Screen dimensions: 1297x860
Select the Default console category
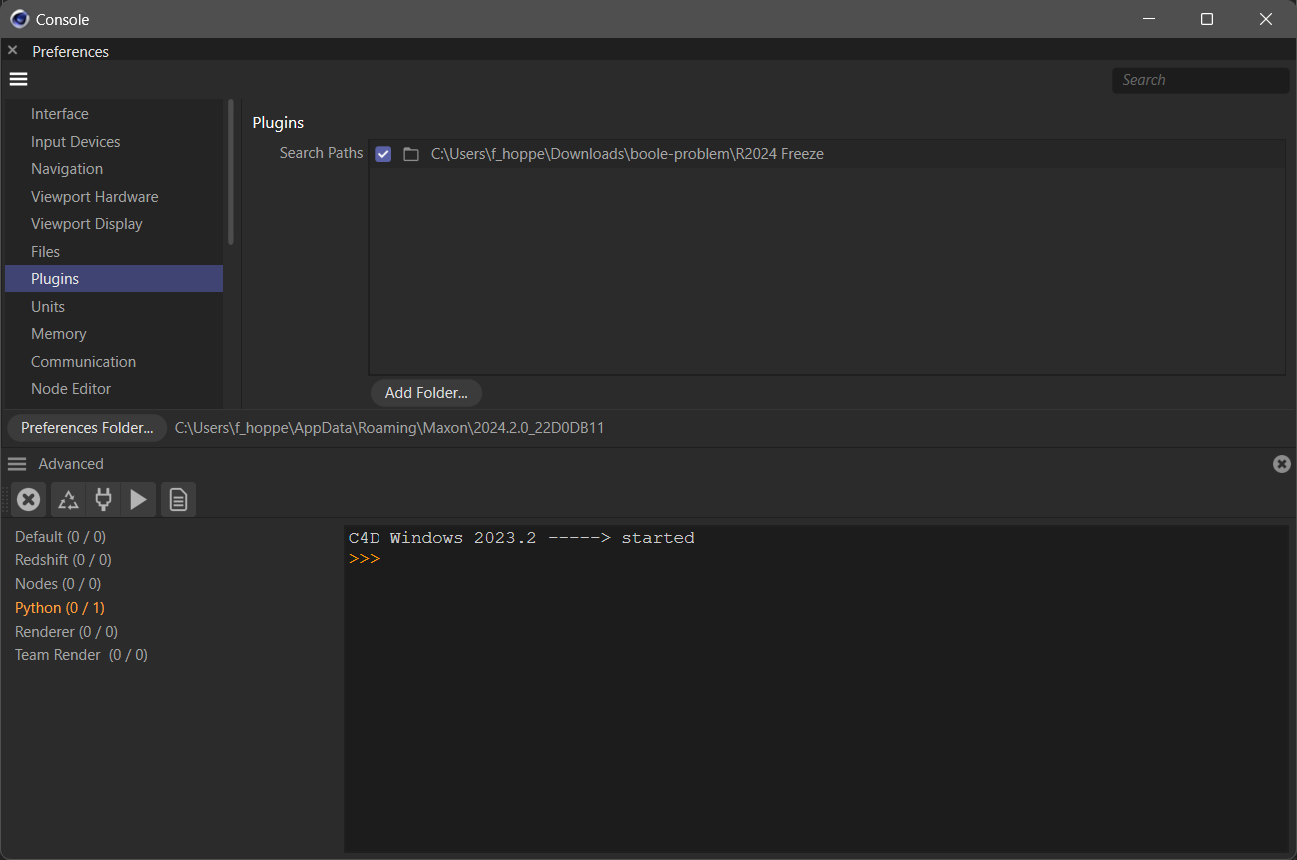[60, 537]
